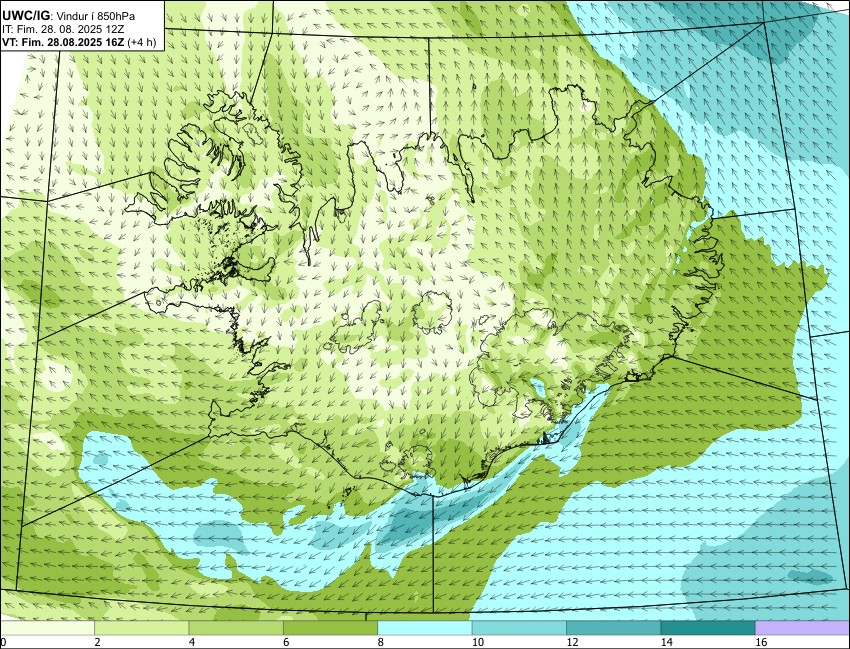The image size is (850, 649).
Task: Click the legend value '14'
Action: (666, 642)
